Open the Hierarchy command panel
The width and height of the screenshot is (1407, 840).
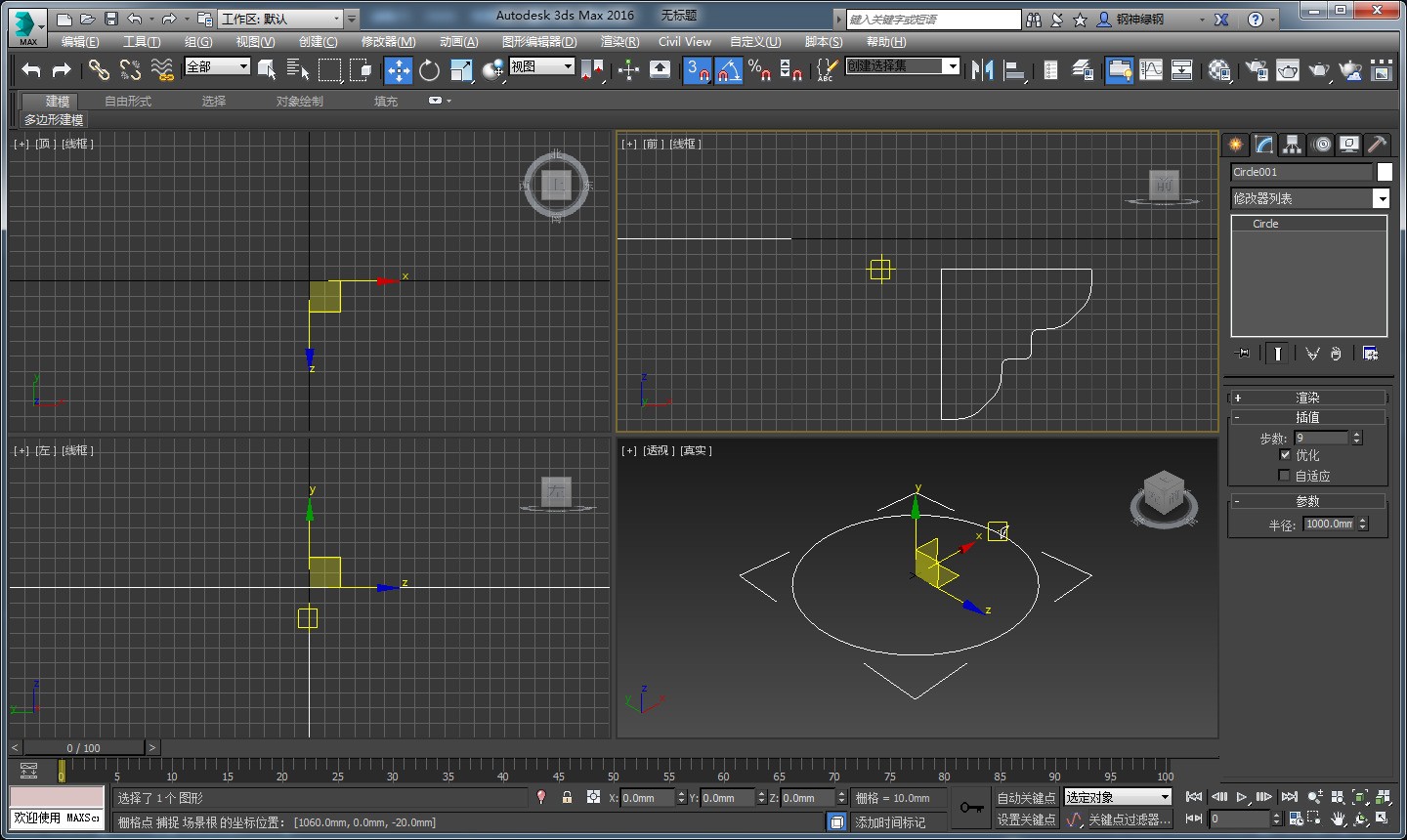point(1292,145)
